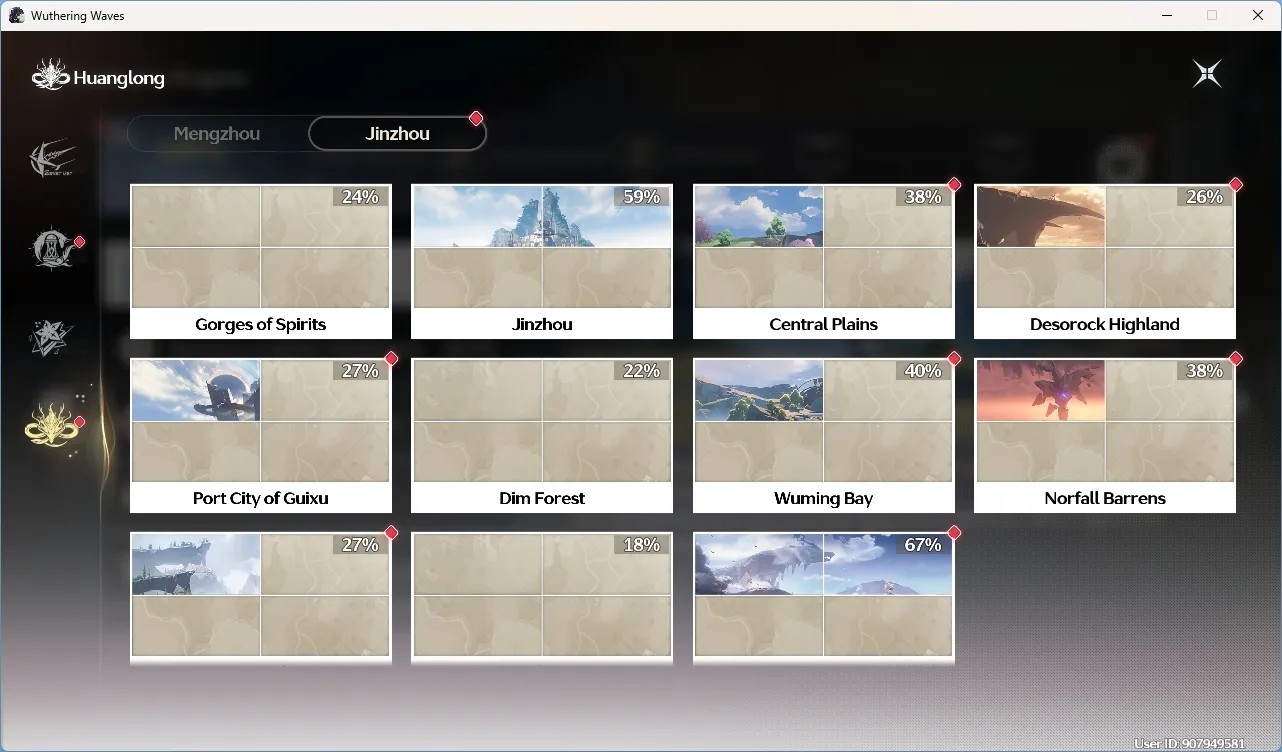Open the Port City of Guixu card
This screenshot has height=752, width=1282.
(261, 436)
